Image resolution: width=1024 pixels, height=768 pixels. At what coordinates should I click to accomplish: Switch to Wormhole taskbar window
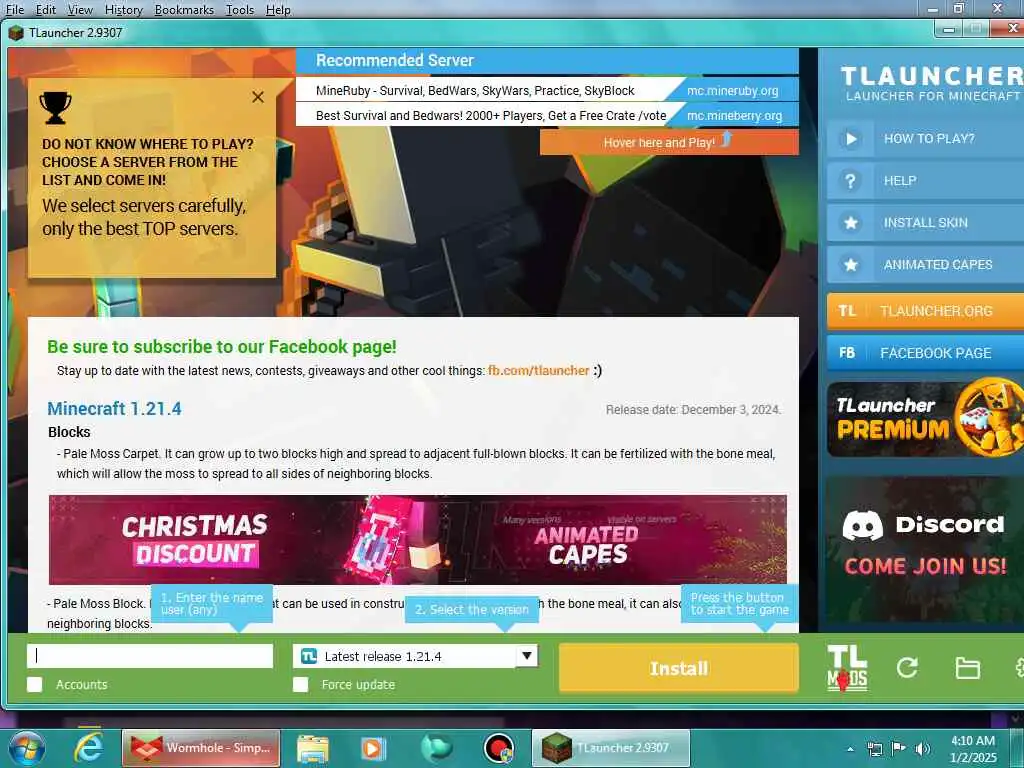(x=201, y=748)
